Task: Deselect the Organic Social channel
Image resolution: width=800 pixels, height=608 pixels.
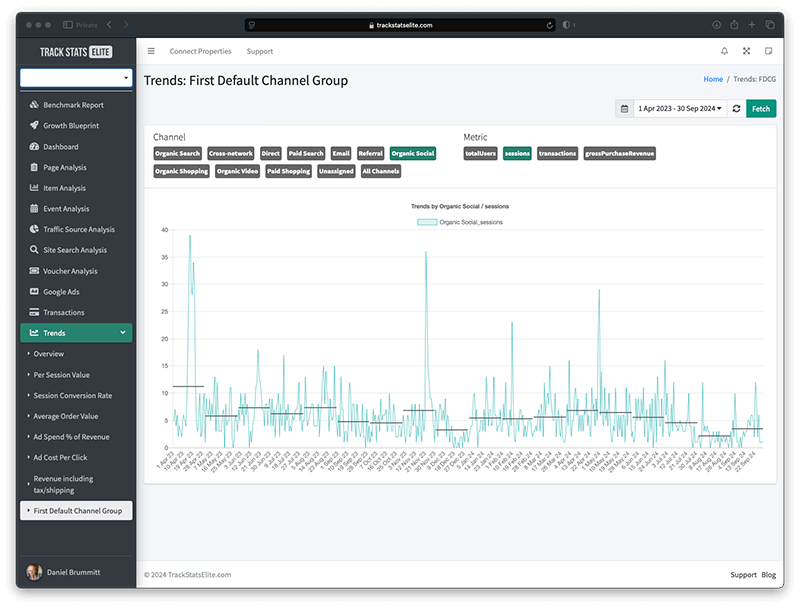Action: point(413,154)
